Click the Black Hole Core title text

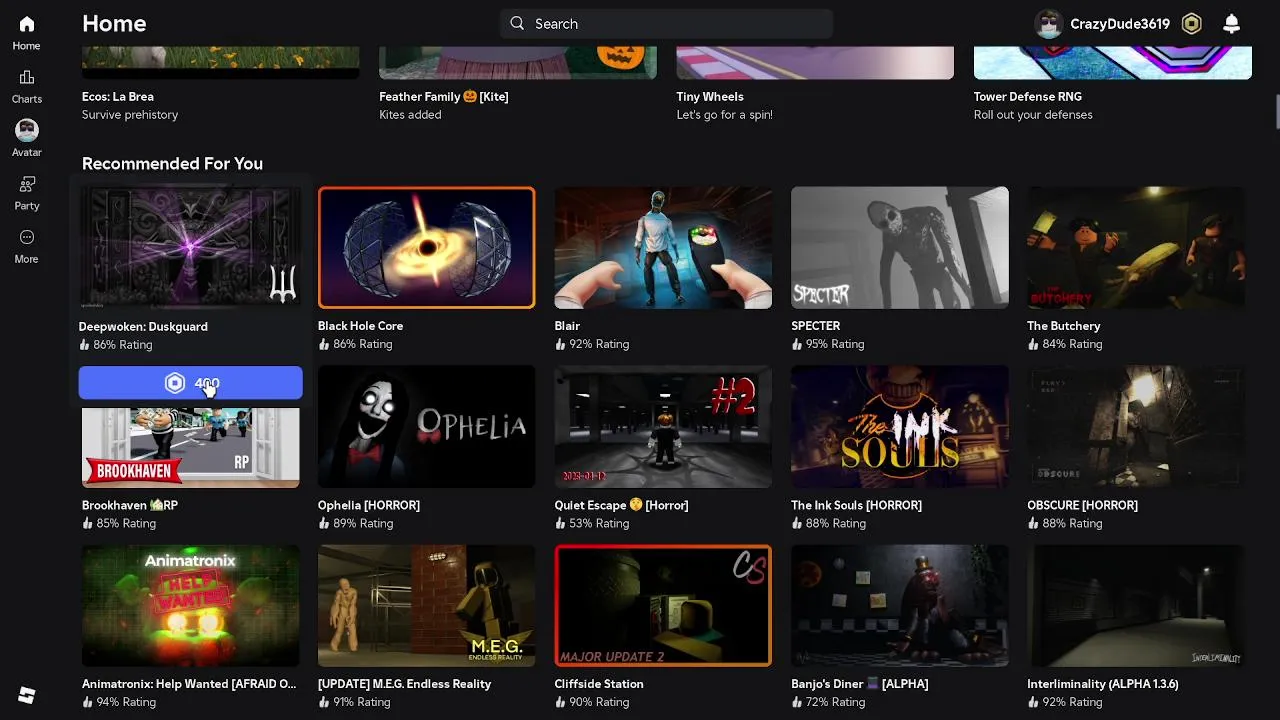pyautogui.click(x=360, y=326)
